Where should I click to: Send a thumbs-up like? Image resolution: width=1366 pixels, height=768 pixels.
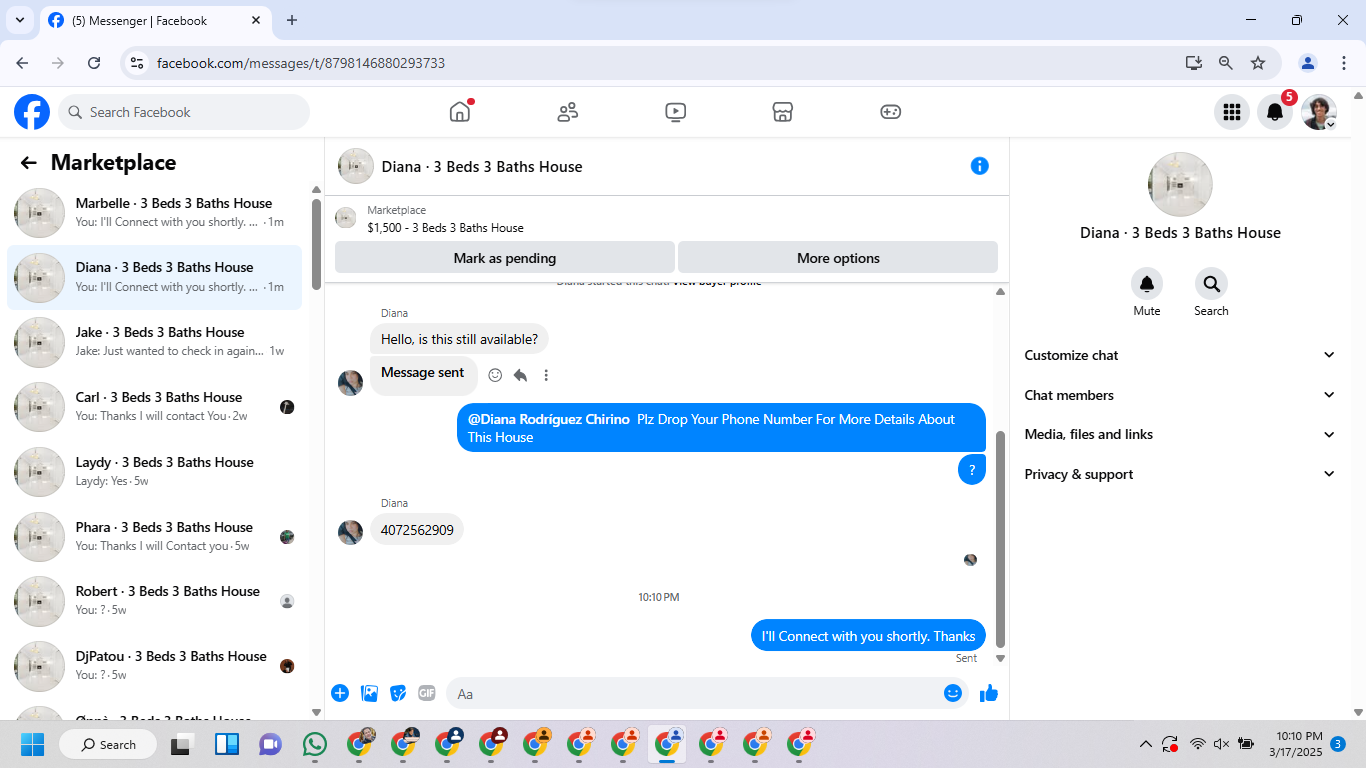tap(989, 693)
